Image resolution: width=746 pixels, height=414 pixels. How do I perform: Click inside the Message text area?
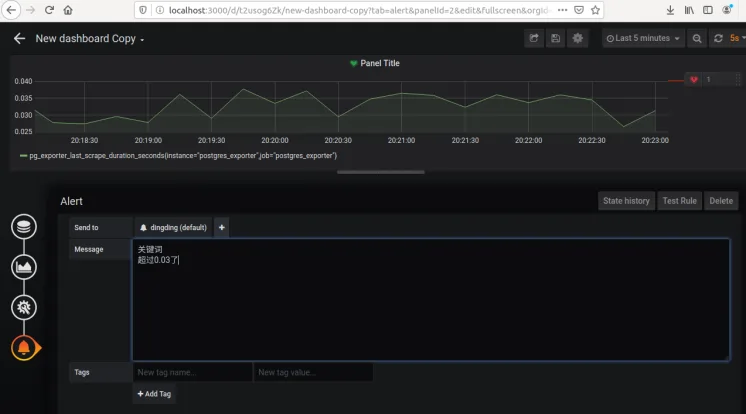click(431, 300)
